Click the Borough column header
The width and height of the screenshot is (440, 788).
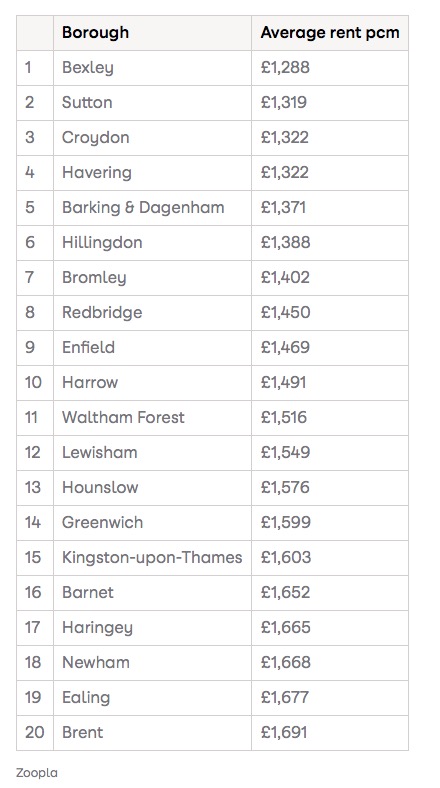pyautogui.click(x=152, y=33)
